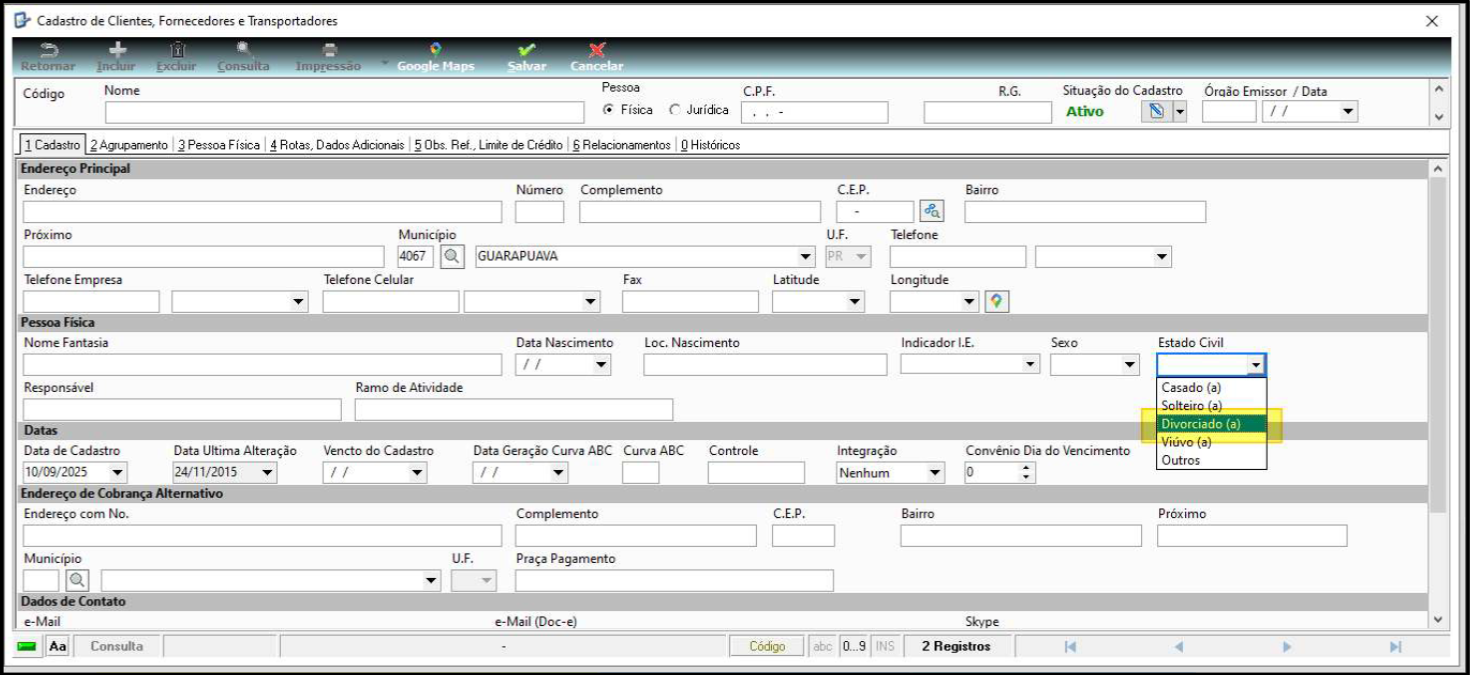Search the alternative billing Município magnifier
The height and width of the screenshot is (675, 1470).
coord(77,580)
